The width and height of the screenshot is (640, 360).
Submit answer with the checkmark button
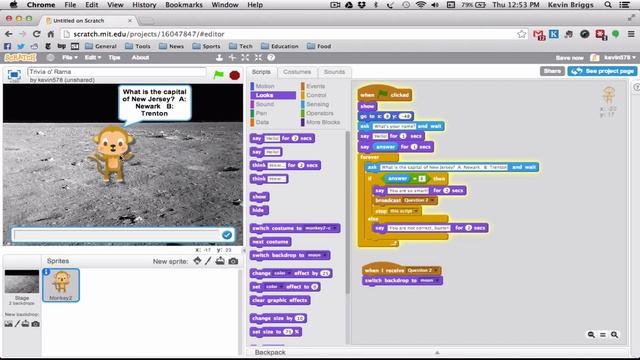point(227,235)
